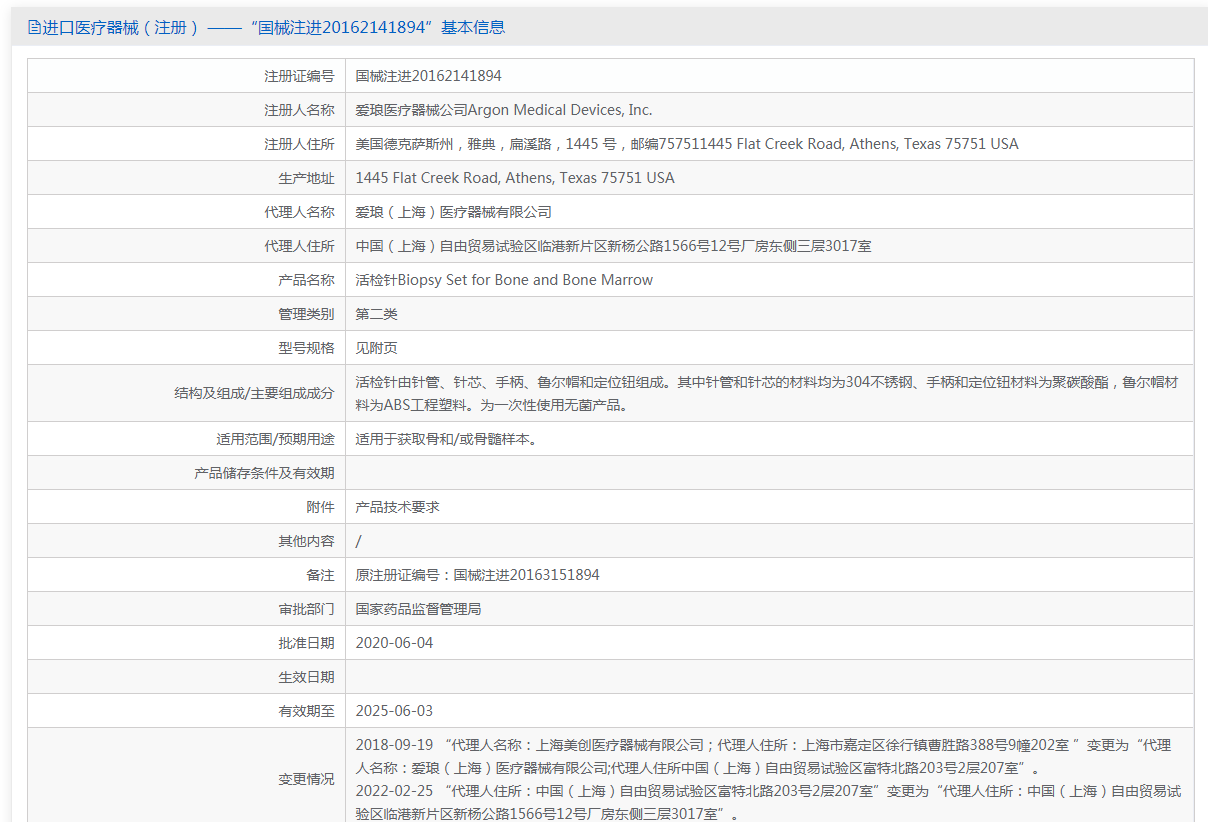Click the 注册人住所 address value cell

click(686, 144)
